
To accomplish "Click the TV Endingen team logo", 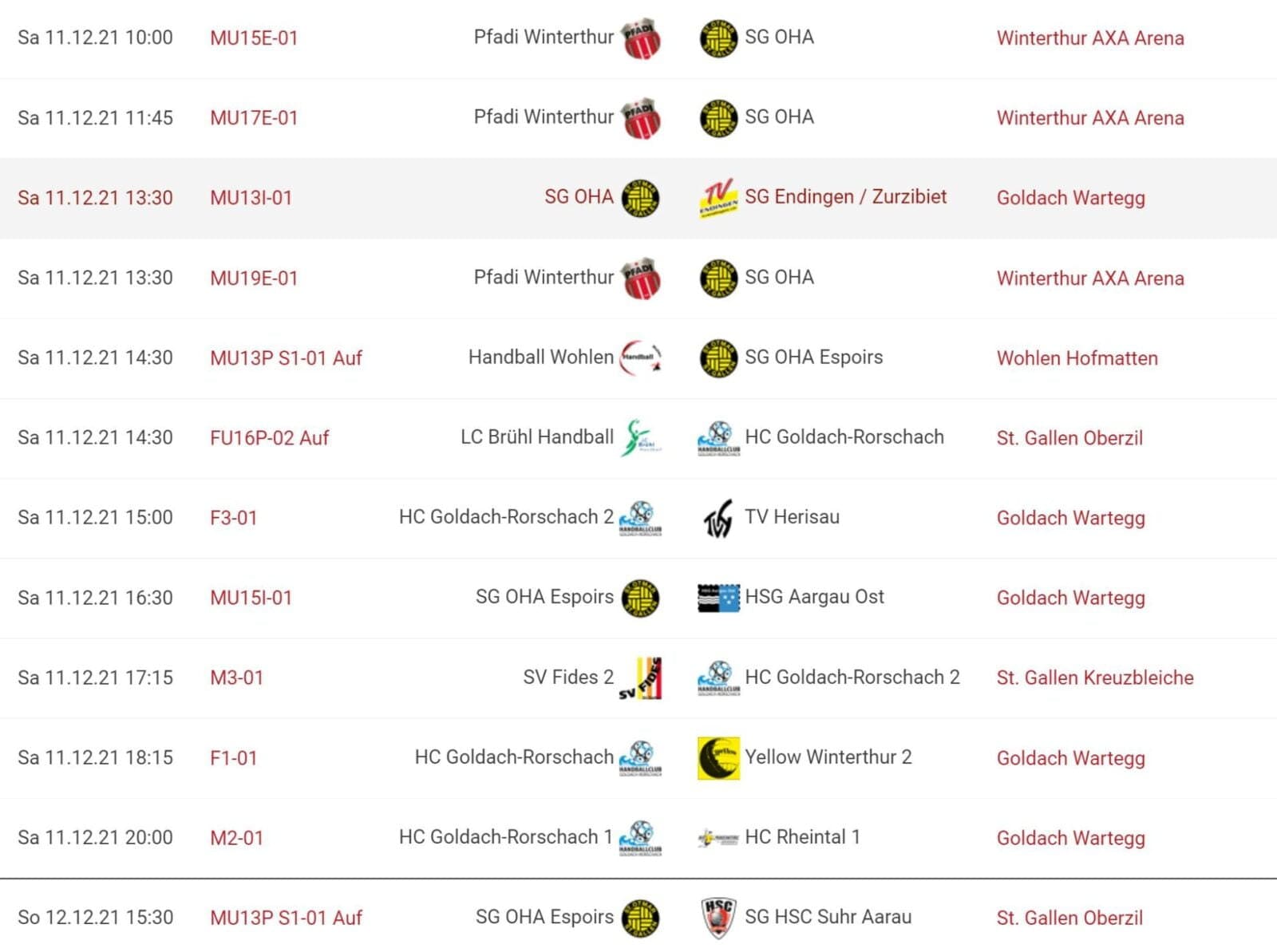I will [x=718, y=198].
